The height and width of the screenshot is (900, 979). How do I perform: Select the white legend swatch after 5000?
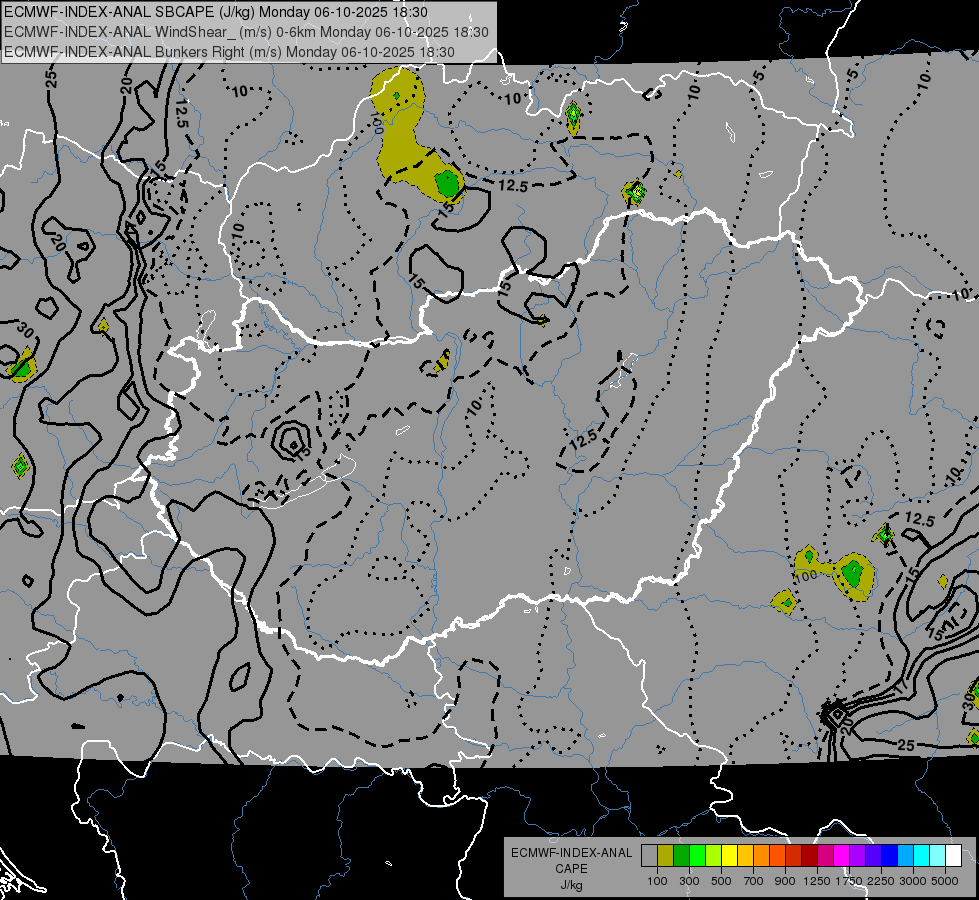click(x=953, y=856)
